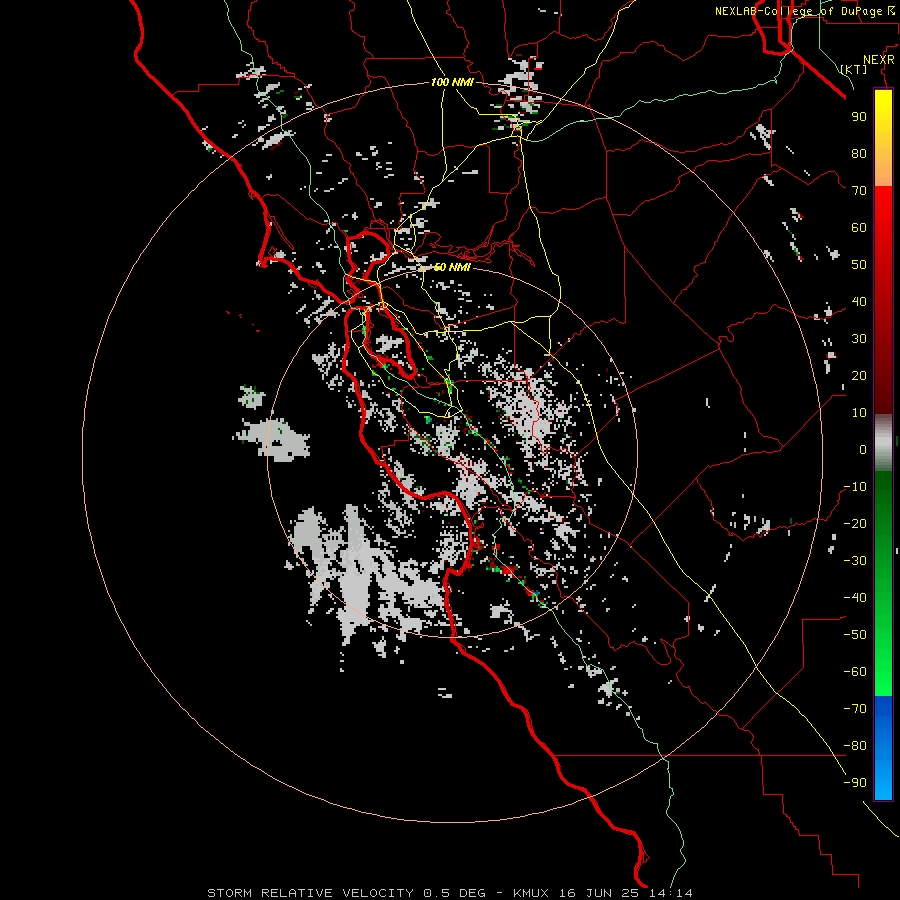Select the positive "80" velocity scale label

(x=859, y=153)
